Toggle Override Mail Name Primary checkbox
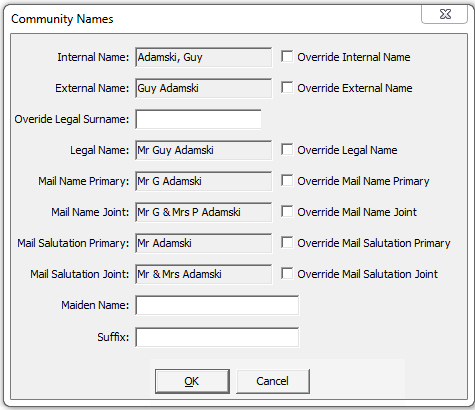 pos(287,181)
